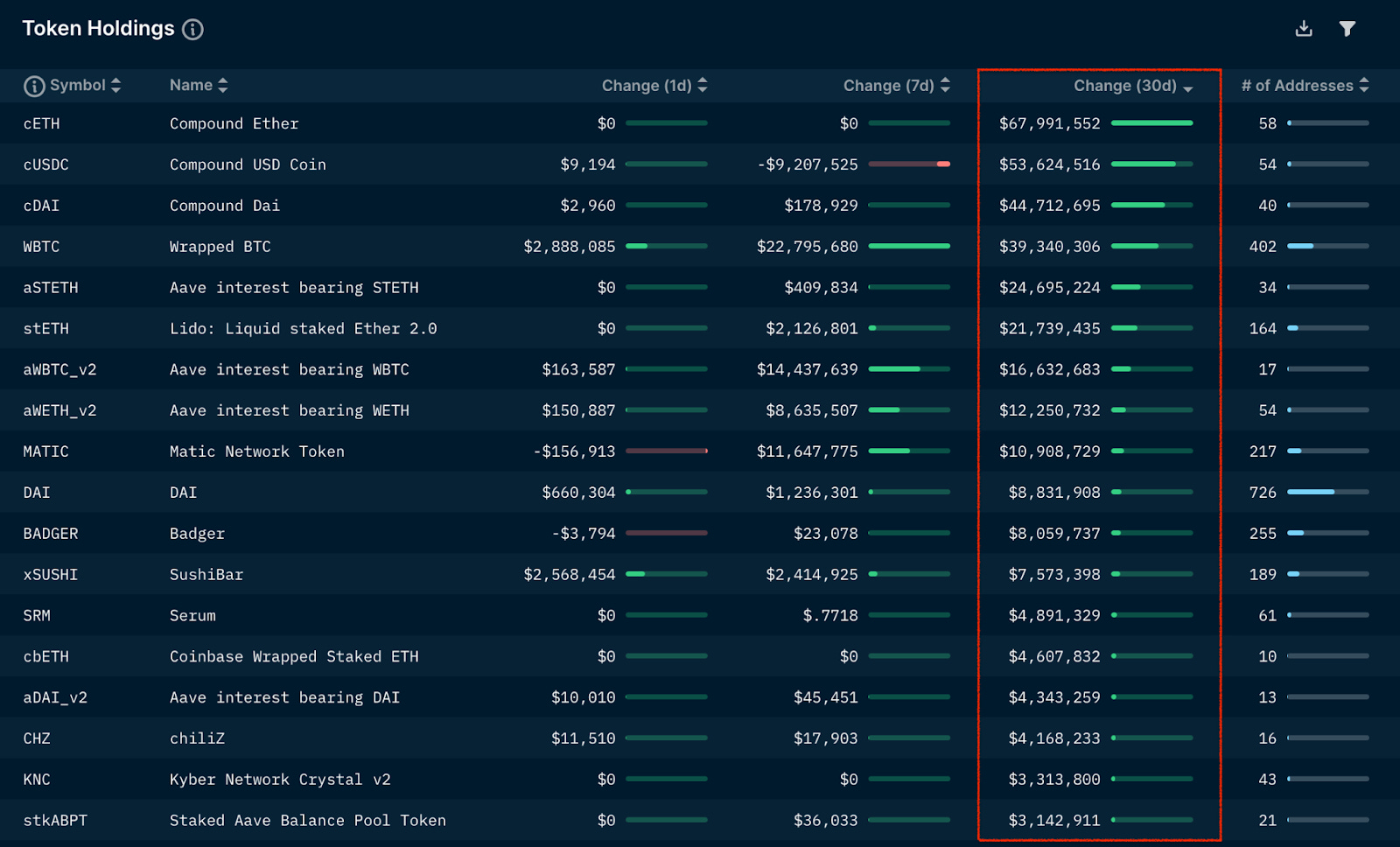Click Lido: Liquid staked Ether 2.0

point(304,329)
